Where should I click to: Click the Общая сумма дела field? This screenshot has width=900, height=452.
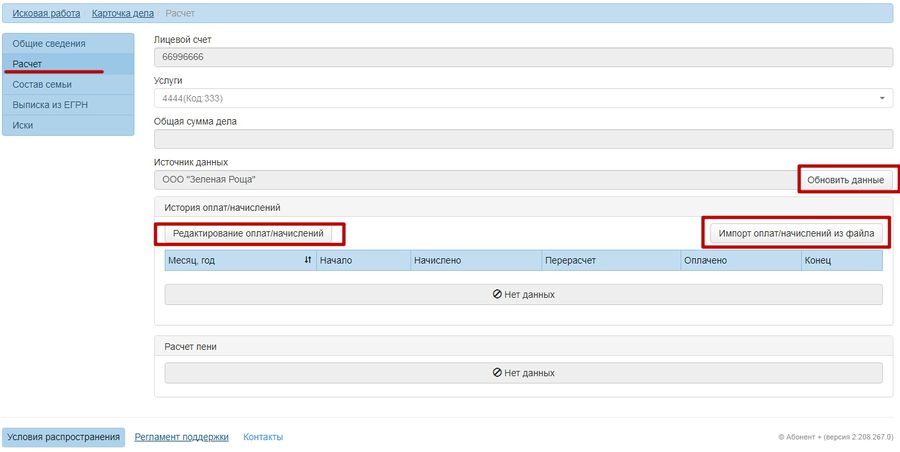tap(523, 139)
